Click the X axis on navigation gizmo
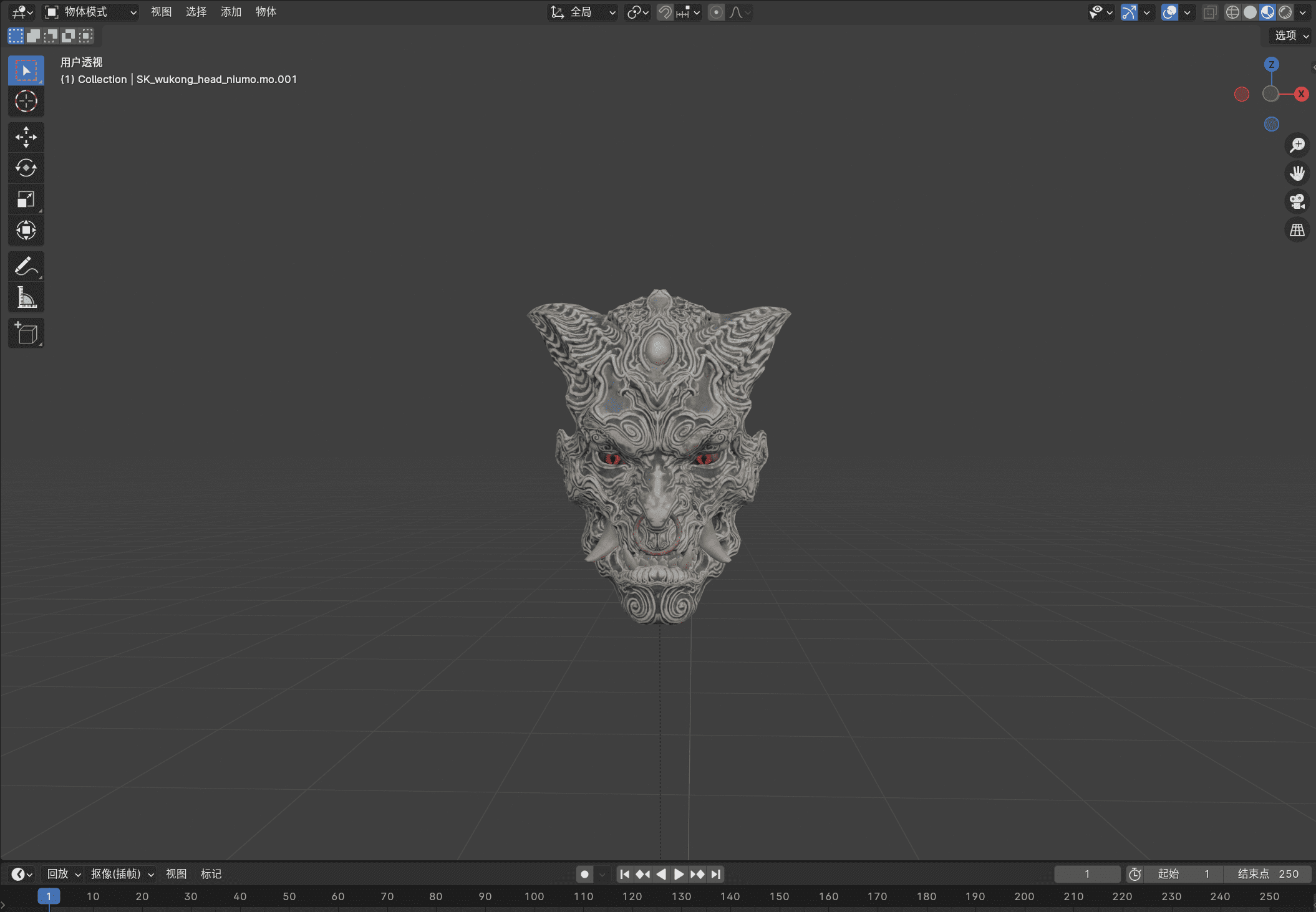Viewport: 1316px width, 912px height. pos(1301,94)
